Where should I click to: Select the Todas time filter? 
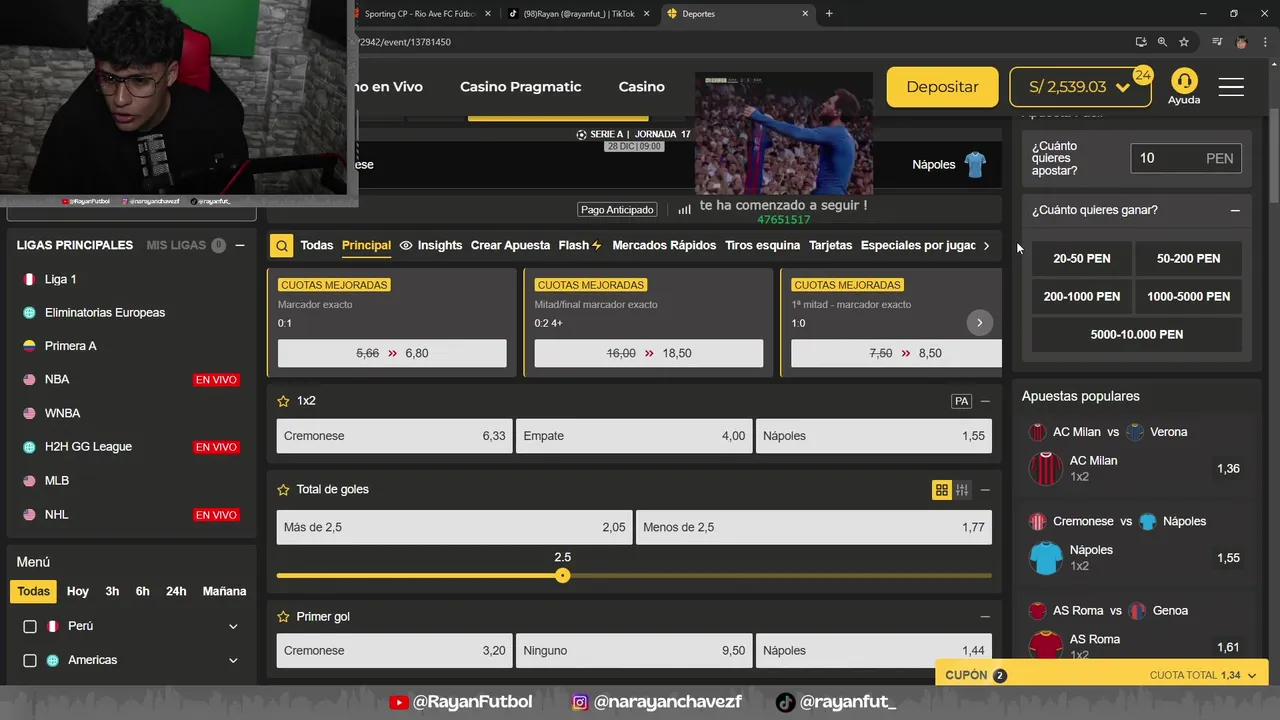(33, 591)
